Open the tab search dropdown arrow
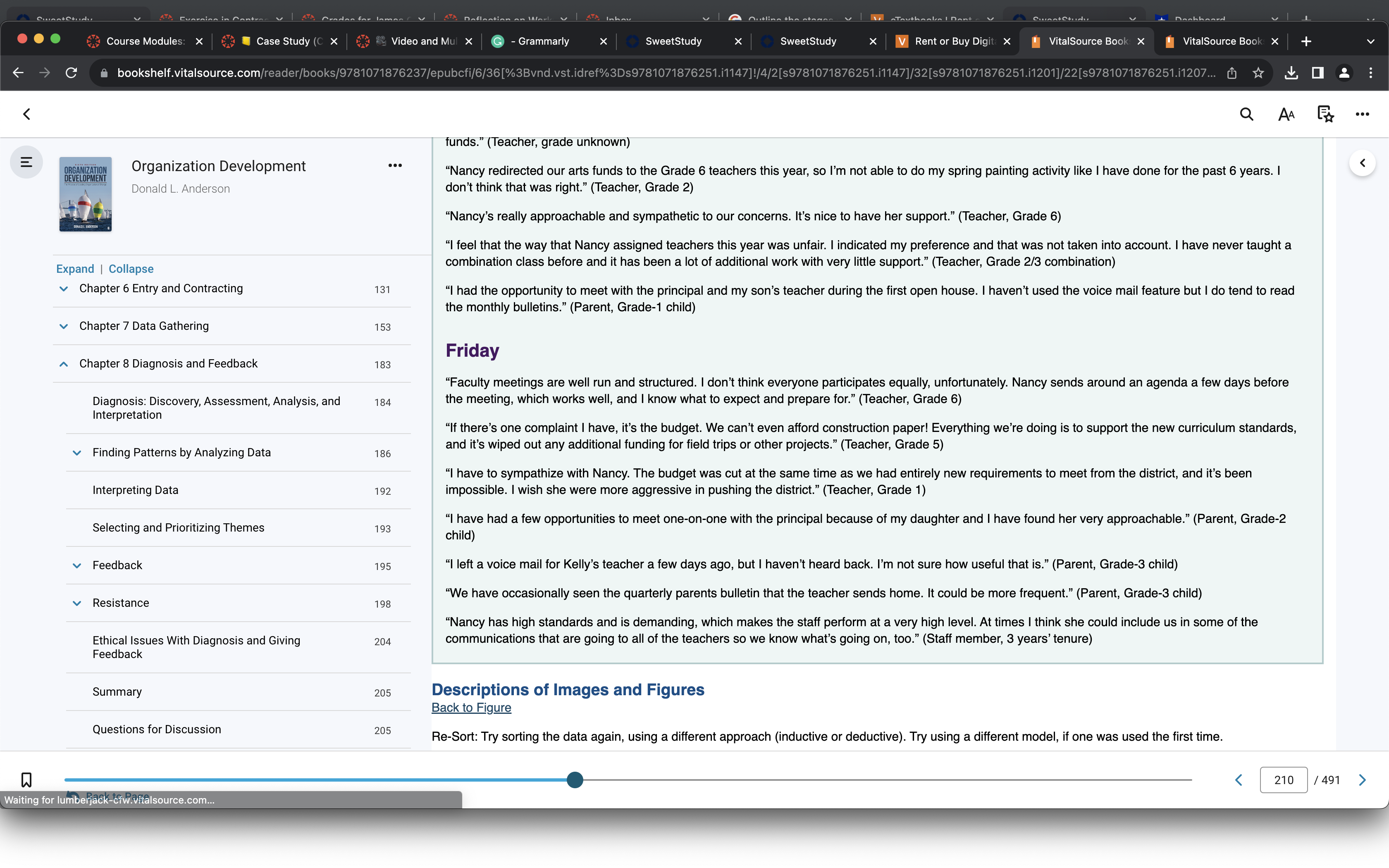 point(1371,41)
